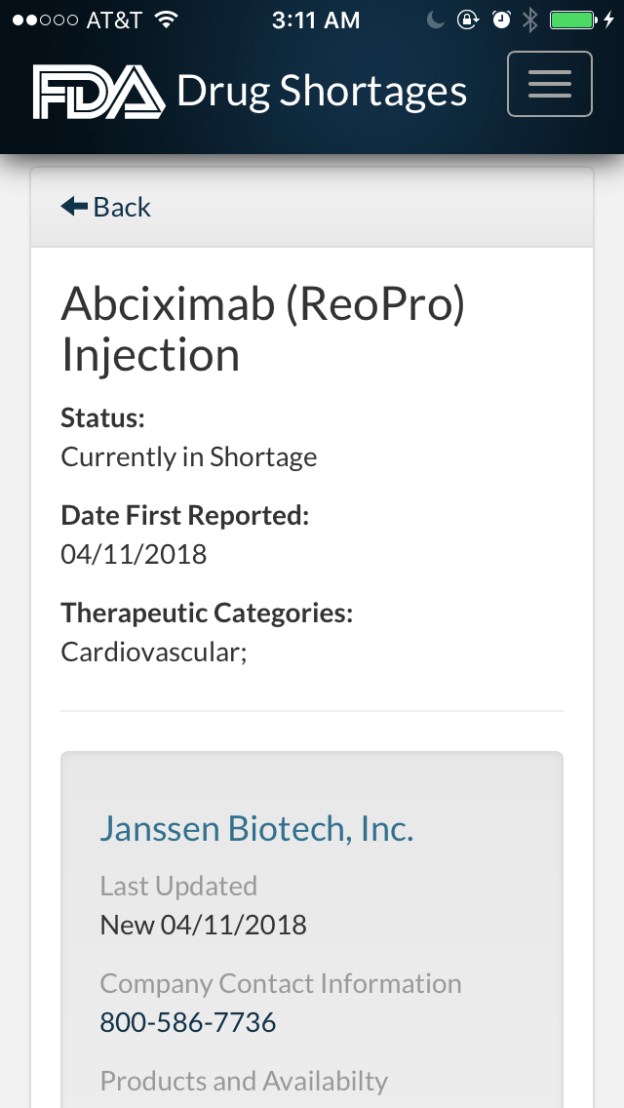The width and height of the screenshot is (624, 1108).
Task: Expand the Products and Availability section
Action: [x=243, y=1081]
